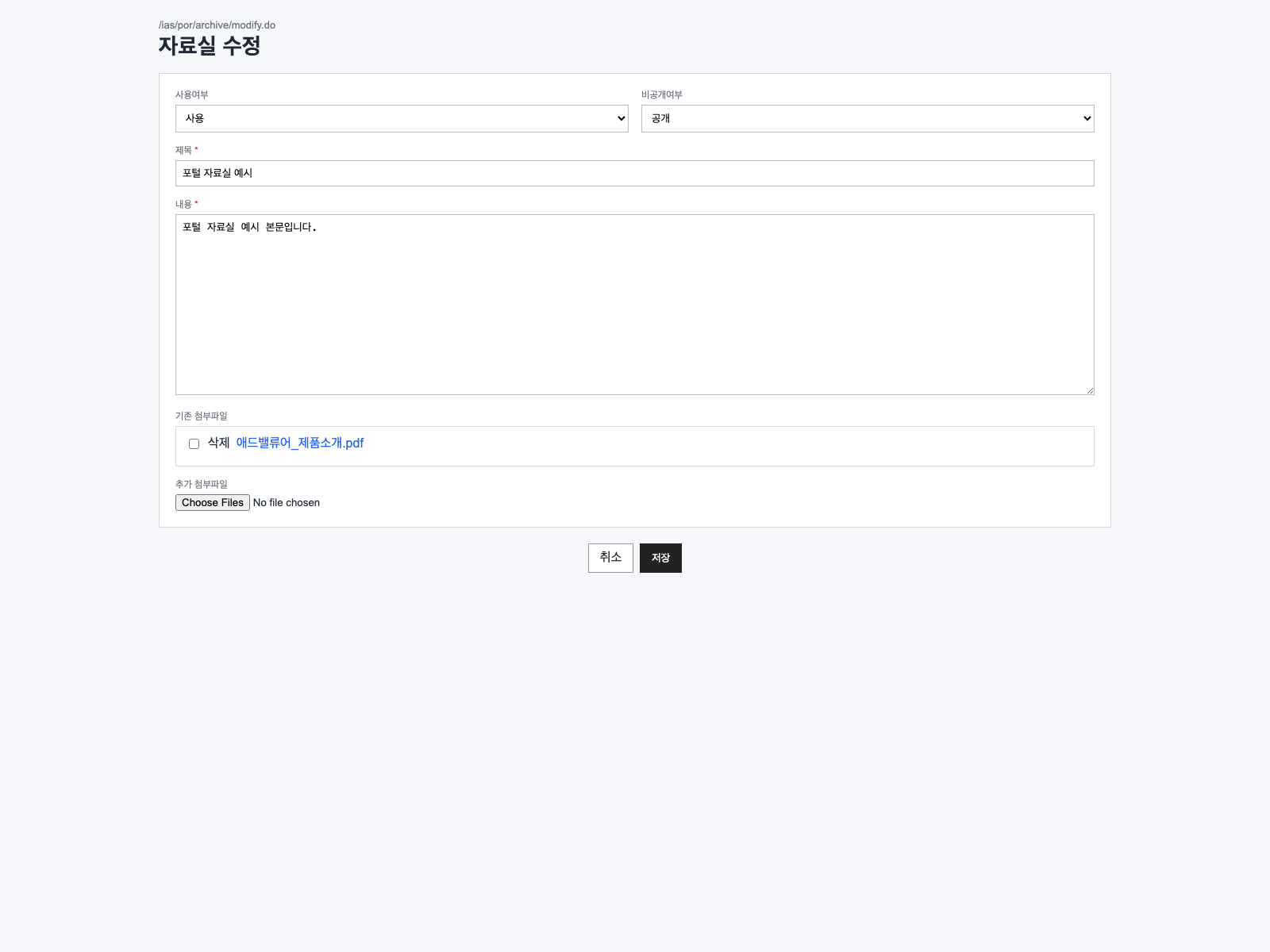The width and height of the screenshot is (1270, 952).
Task: Click the /ias/por/archive/modify.do path text
Action: pyautogui.click(x=217, y=25)
